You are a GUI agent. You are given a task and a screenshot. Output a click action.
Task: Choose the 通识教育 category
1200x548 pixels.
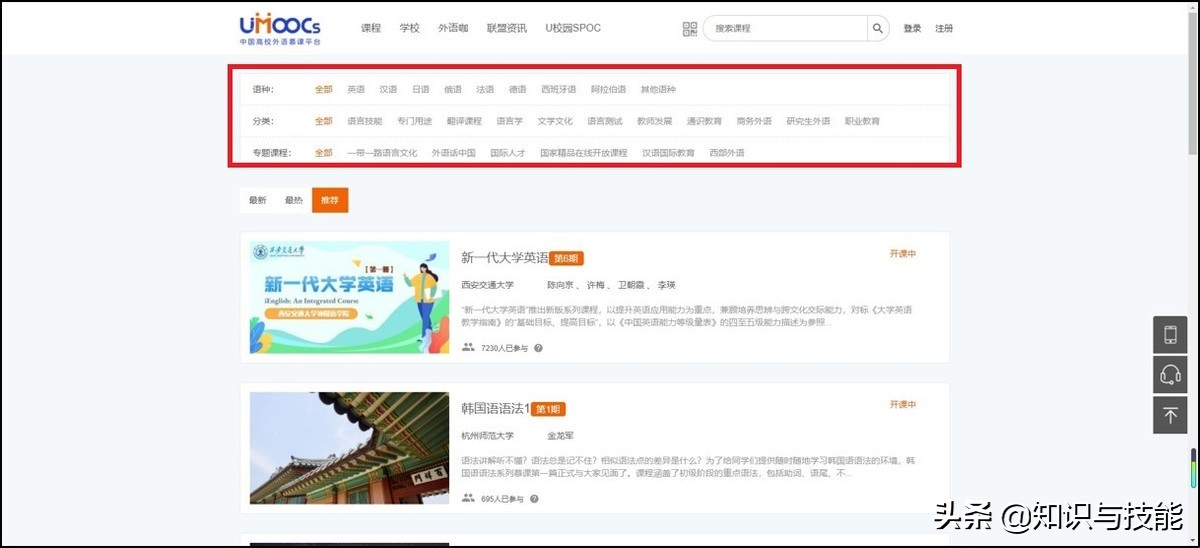704,122
